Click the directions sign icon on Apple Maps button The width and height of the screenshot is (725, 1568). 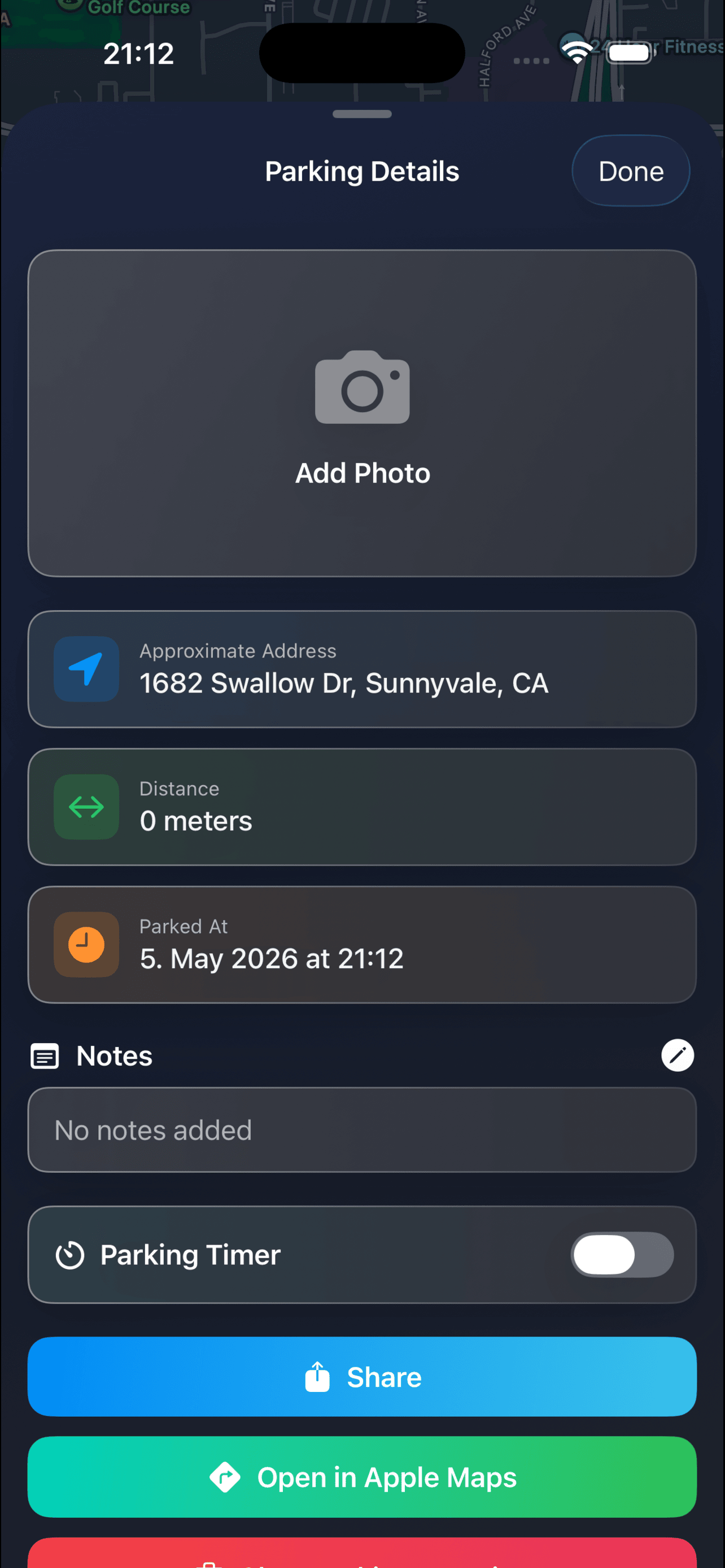[225, 1477]
